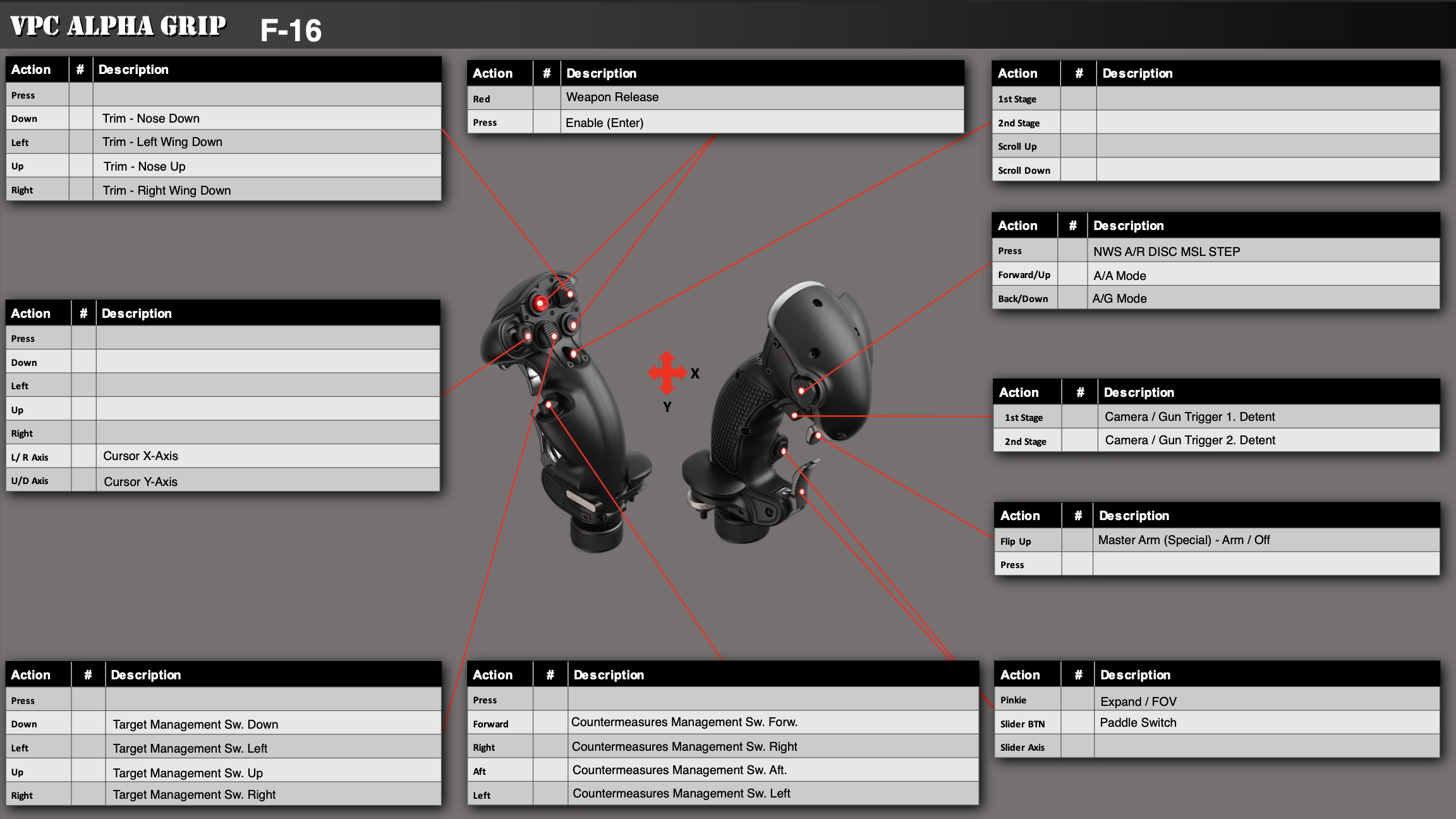1456x819 pixels.
Task: Click the big red button on left grip
Action: [x=540, y=303]
